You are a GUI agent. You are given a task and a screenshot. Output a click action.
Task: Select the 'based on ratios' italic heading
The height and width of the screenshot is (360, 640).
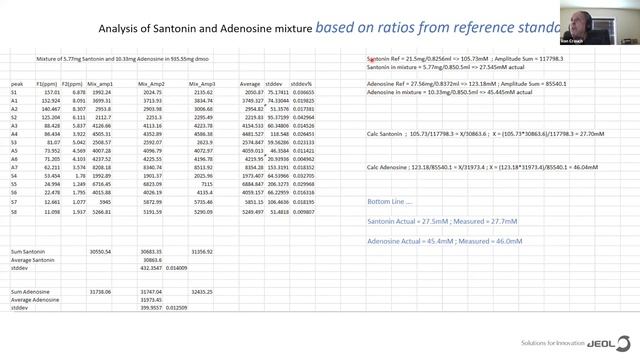coord(438,27)
